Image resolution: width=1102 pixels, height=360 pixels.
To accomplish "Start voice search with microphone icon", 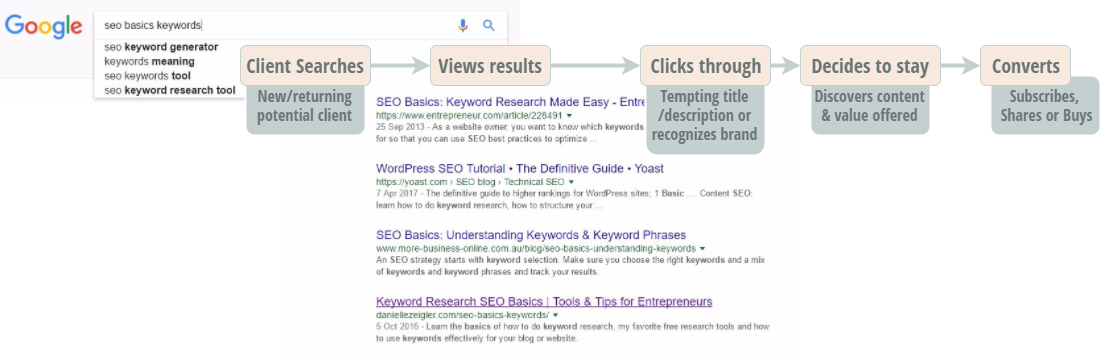I will tap(462, 25).
